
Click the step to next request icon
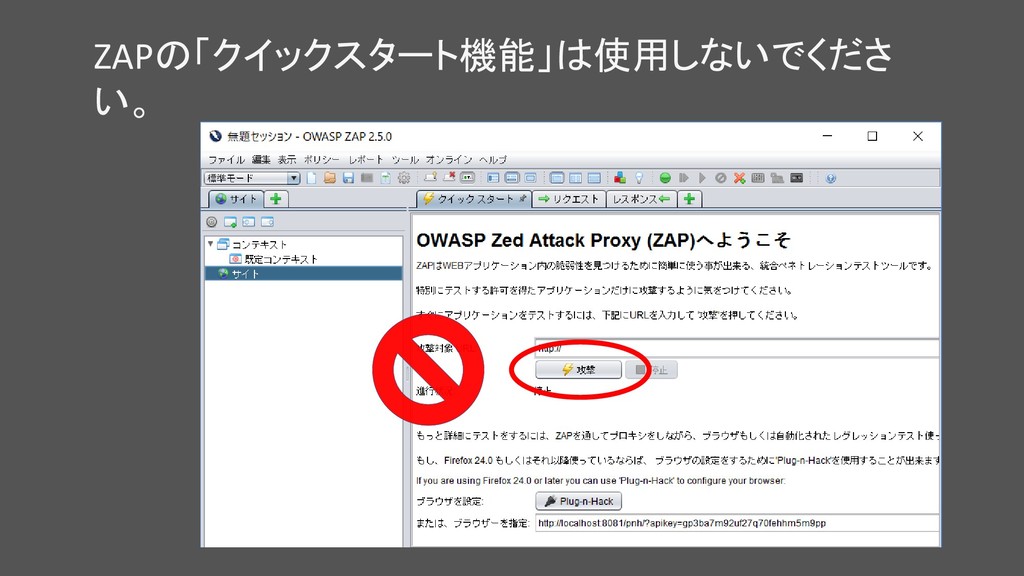684,178
